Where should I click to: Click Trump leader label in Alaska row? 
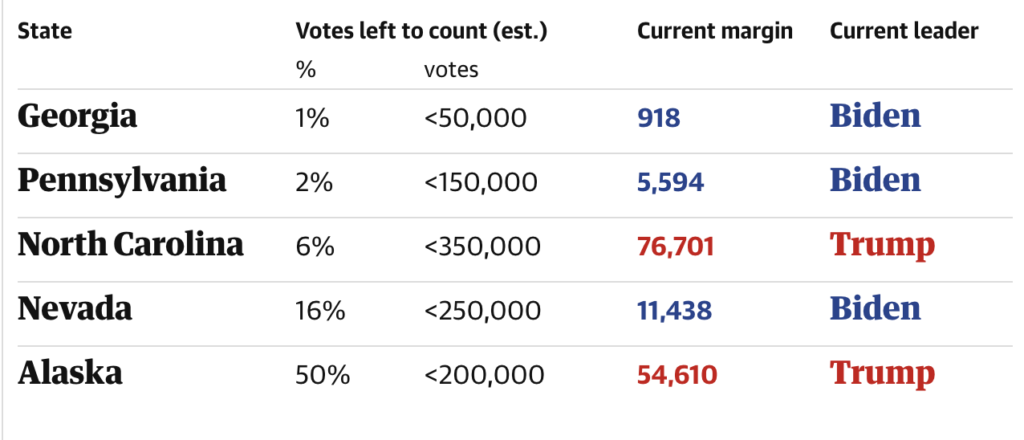882,374
